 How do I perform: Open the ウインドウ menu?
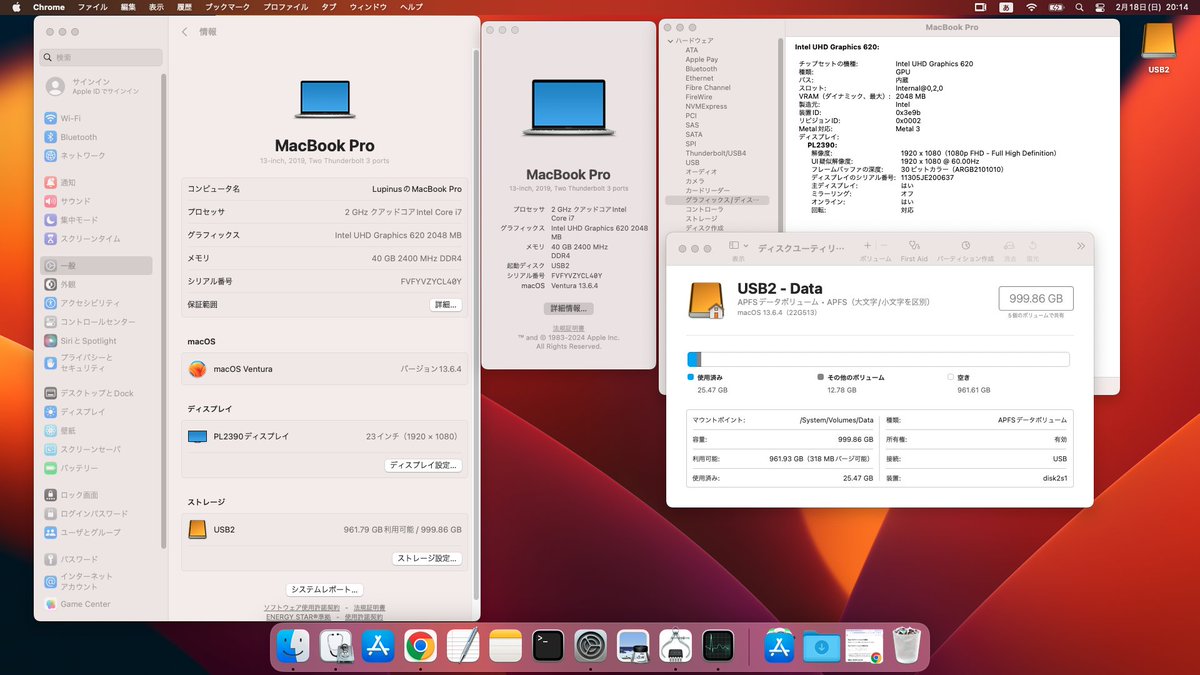[368, 7]
